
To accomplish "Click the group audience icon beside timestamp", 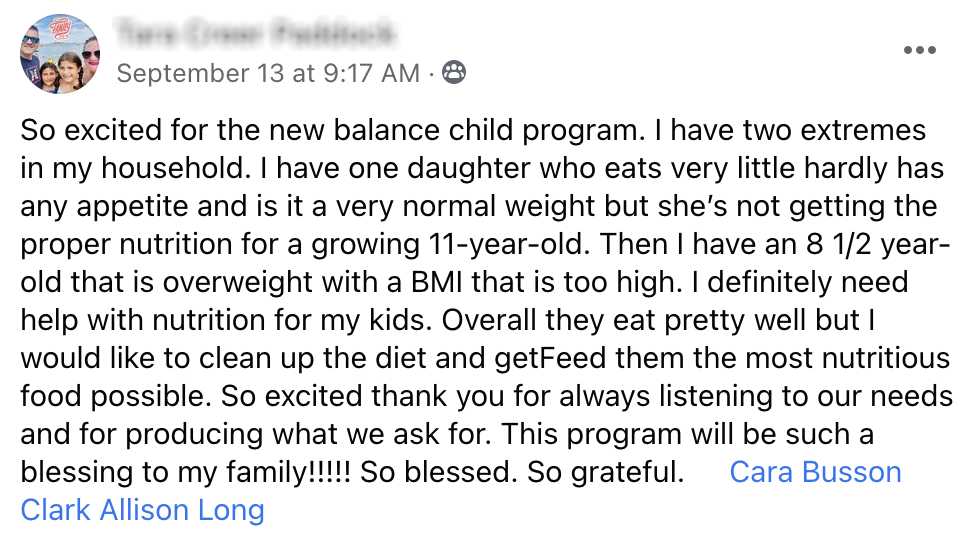I will [454, 73].
